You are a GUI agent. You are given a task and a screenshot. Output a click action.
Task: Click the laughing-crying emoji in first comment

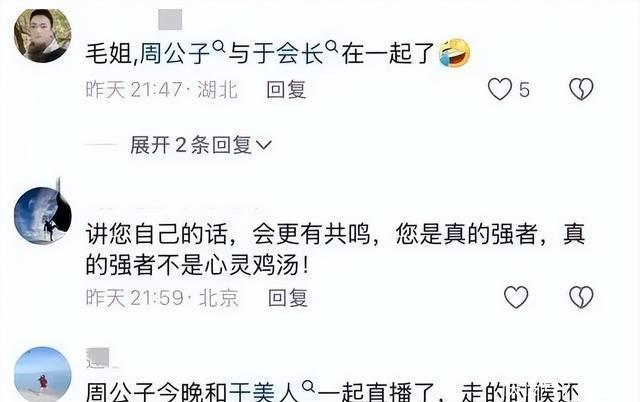(x=455, y=53)
